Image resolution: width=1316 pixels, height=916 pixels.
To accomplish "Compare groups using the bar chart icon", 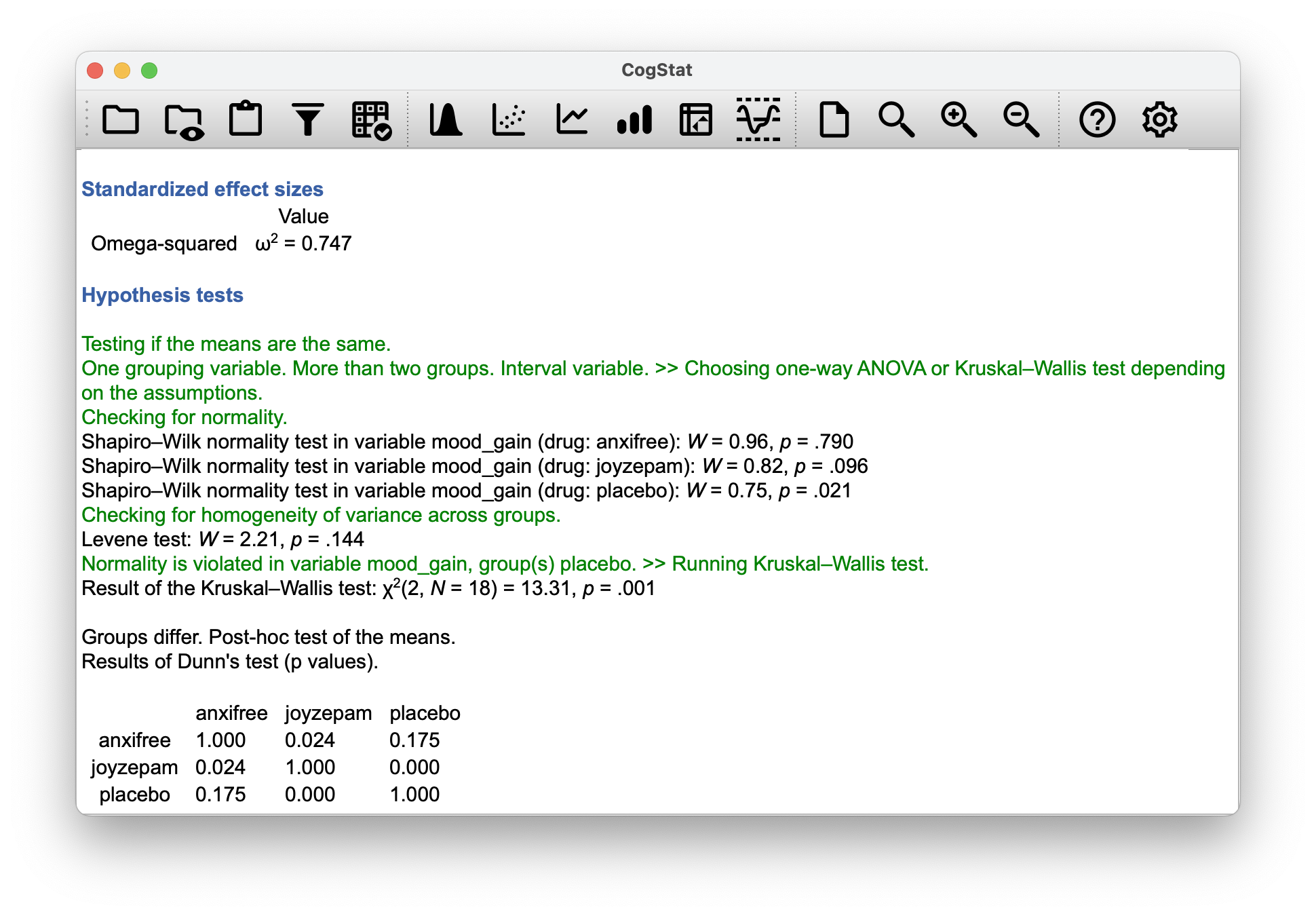I will (x=636, y=120).
